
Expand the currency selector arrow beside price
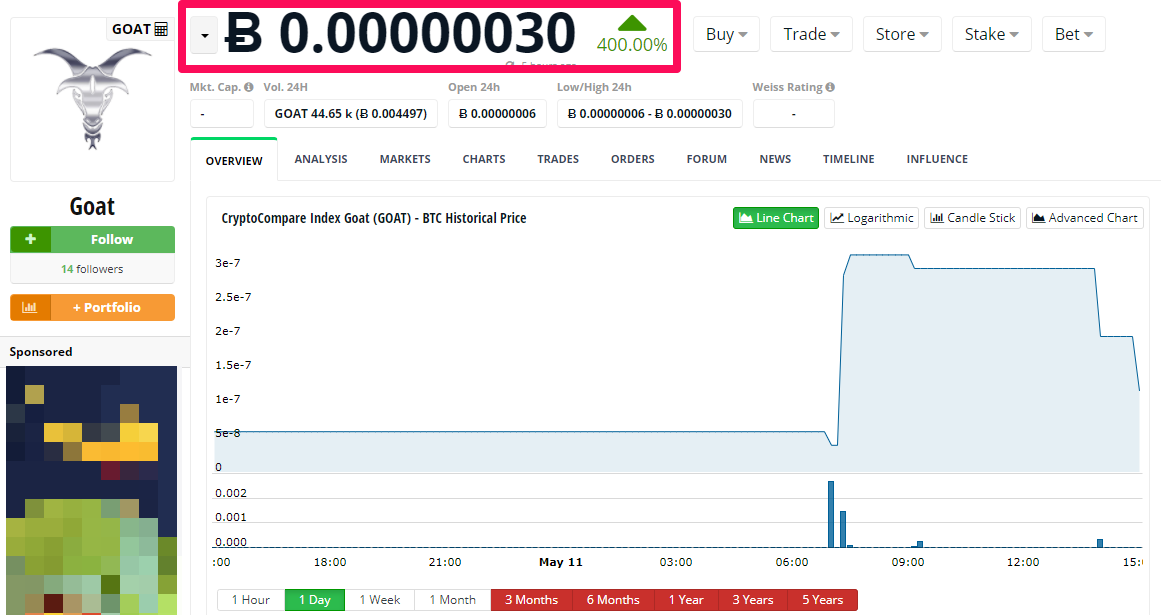204,36
